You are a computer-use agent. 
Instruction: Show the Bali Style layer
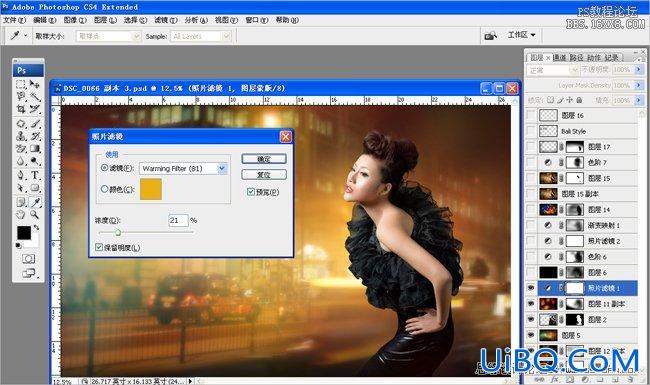click(531, 131)
